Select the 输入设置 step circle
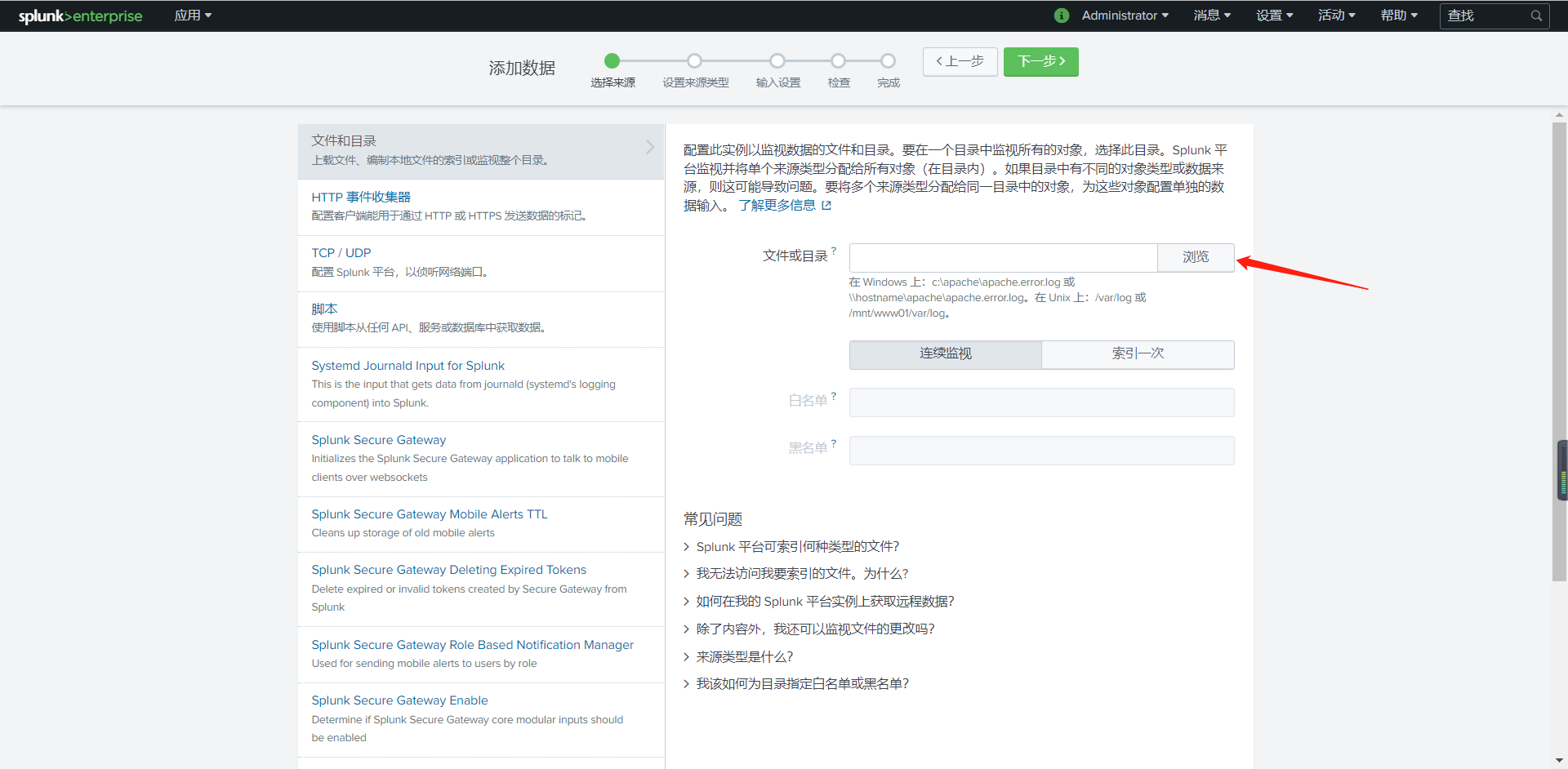 pyautogui.click(x=777, y=60)
